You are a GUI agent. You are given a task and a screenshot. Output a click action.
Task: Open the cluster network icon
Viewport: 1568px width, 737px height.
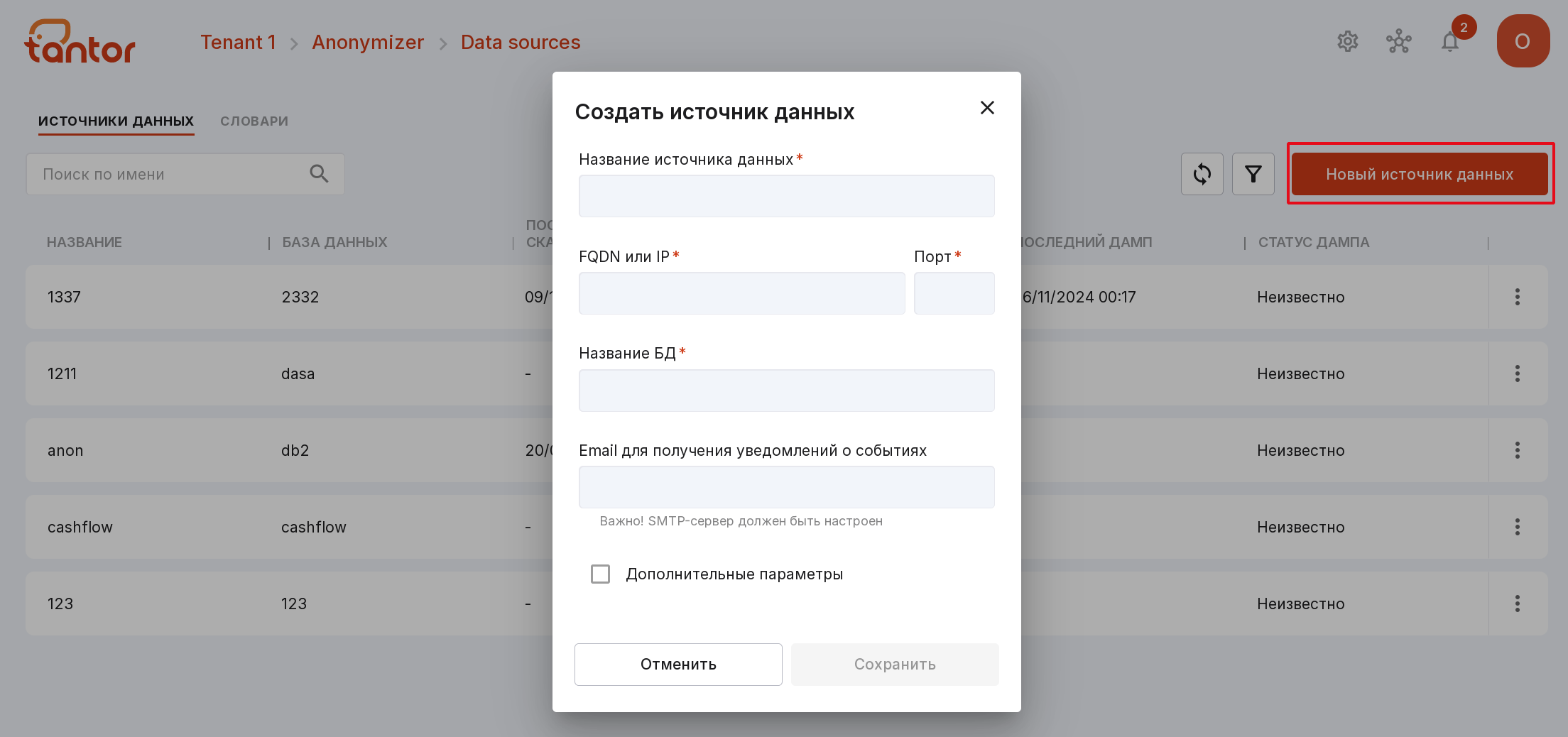click(x=1398, y=42)
